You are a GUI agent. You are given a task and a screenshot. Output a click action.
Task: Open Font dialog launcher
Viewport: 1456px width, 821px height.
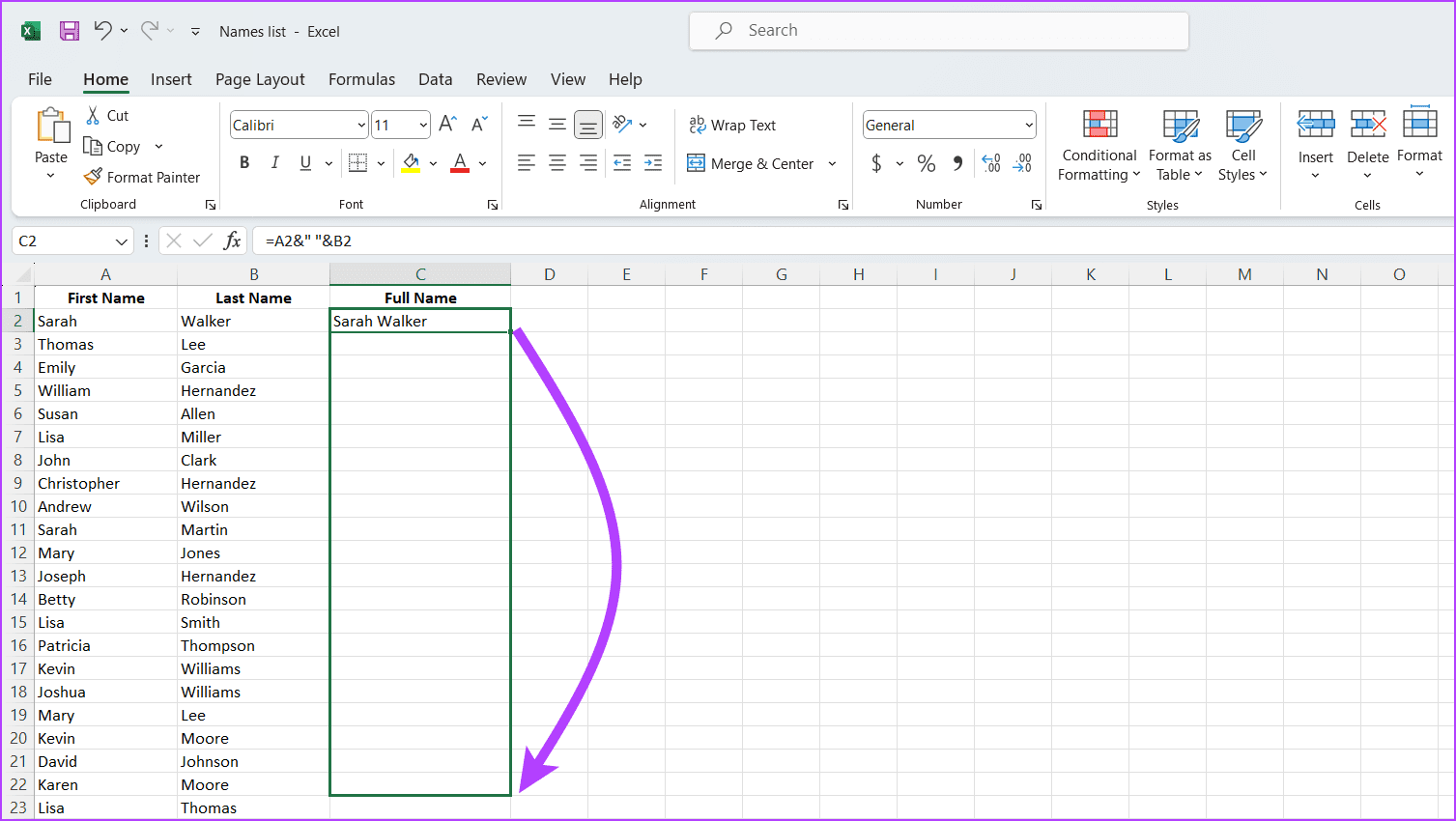493,205
